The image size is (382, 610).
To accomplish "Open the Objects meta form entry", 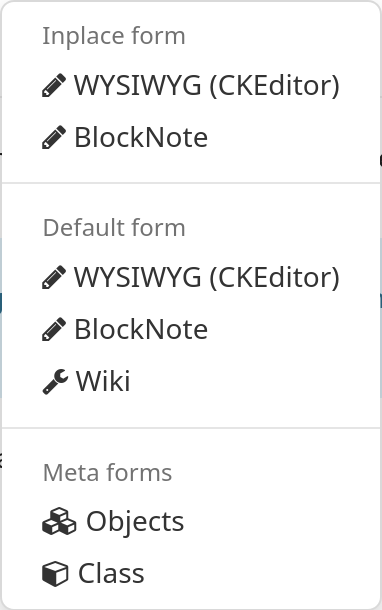I will [191, 521].
